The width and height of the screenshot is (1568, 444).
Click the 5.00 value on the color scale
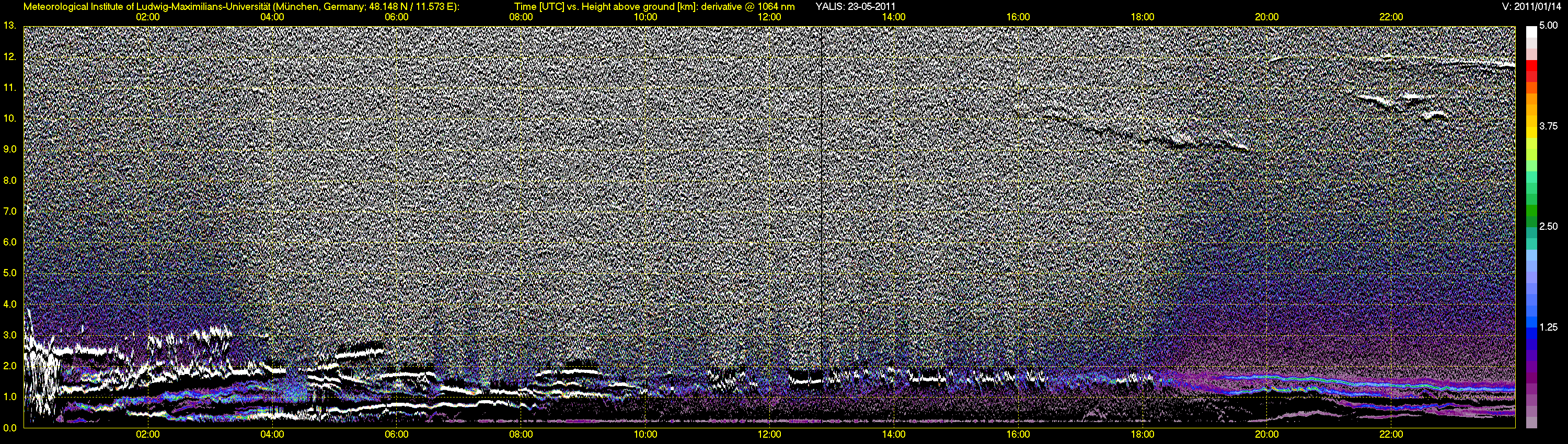click(1548, 26)
